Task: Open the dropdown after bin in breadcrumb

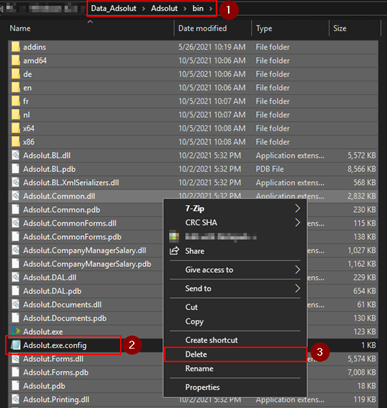Action: tap(211, 8)
